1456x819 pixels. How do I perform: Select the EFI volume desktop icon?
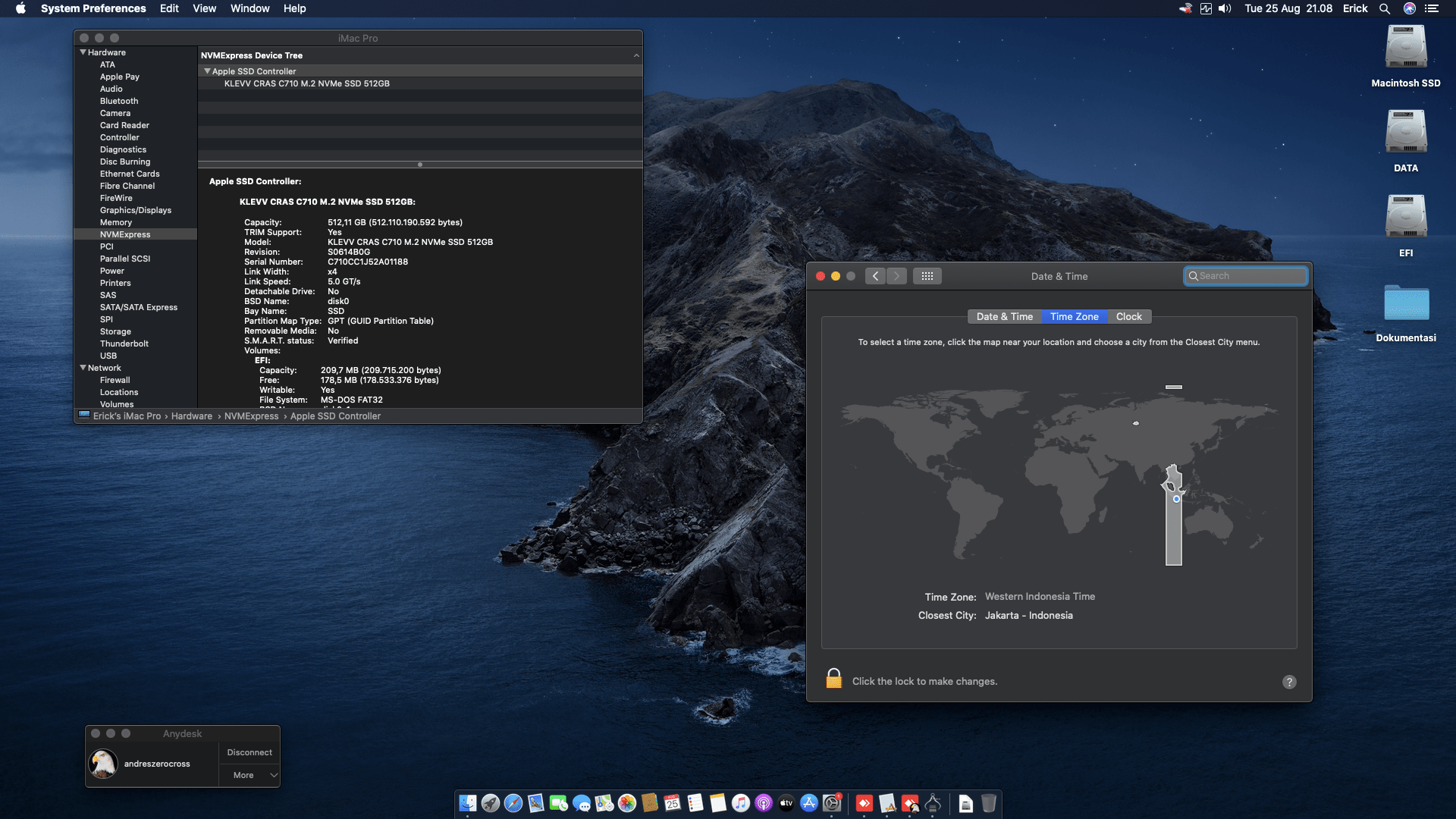pos(1406,218)
